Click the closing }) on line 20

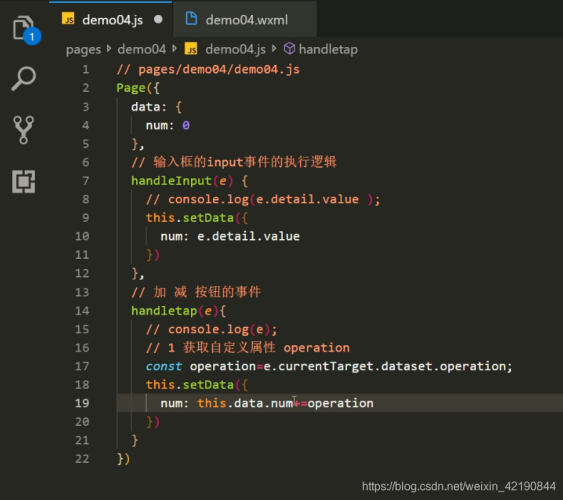point(153,422)
